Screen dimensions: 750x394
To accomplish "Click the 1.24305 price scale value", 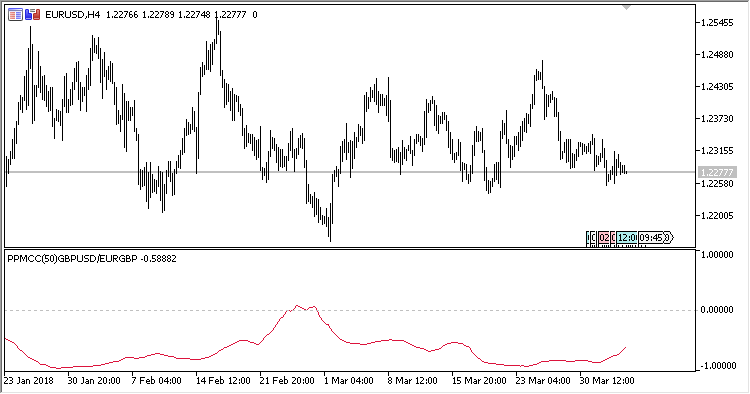I will point(717,87).
